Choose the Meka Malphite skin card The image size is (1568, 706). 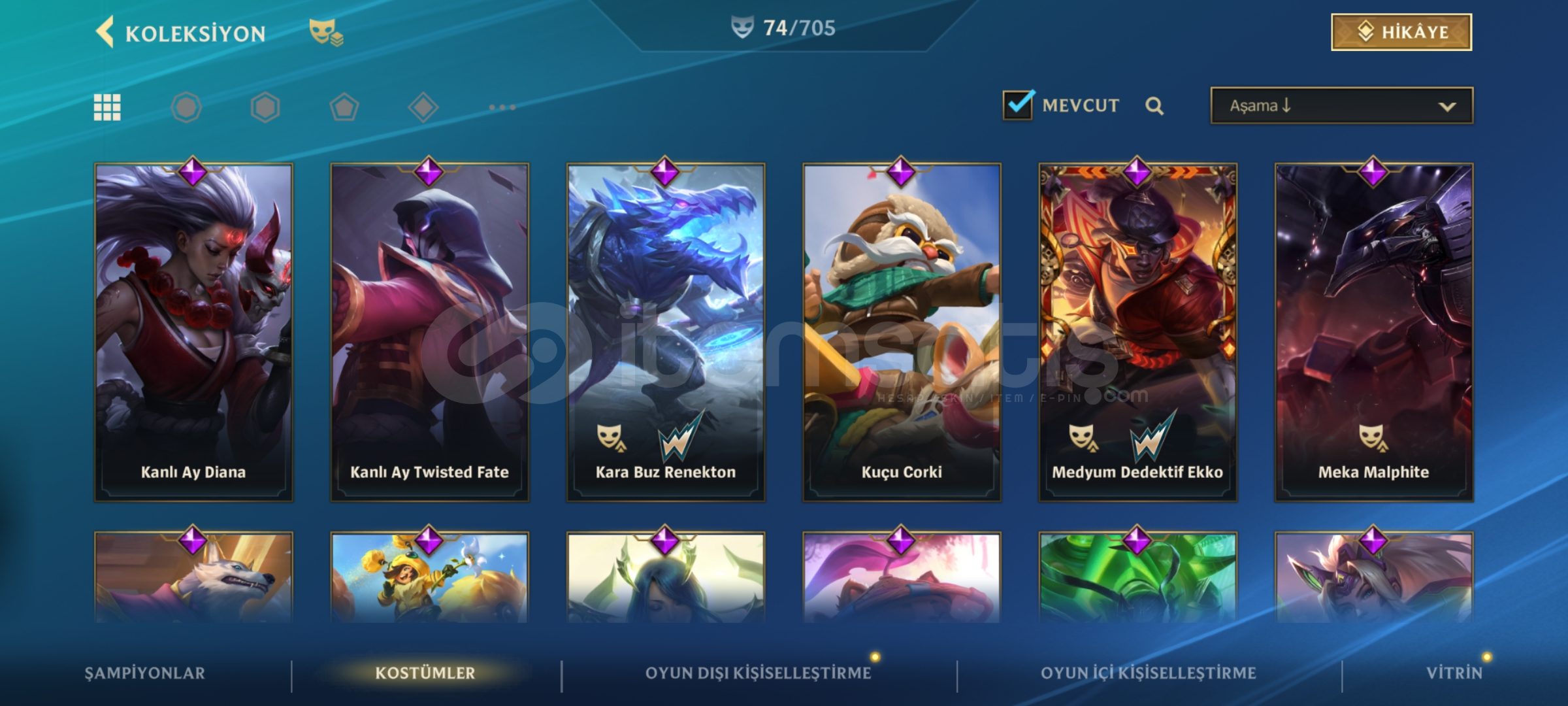tap(1374, 332)
